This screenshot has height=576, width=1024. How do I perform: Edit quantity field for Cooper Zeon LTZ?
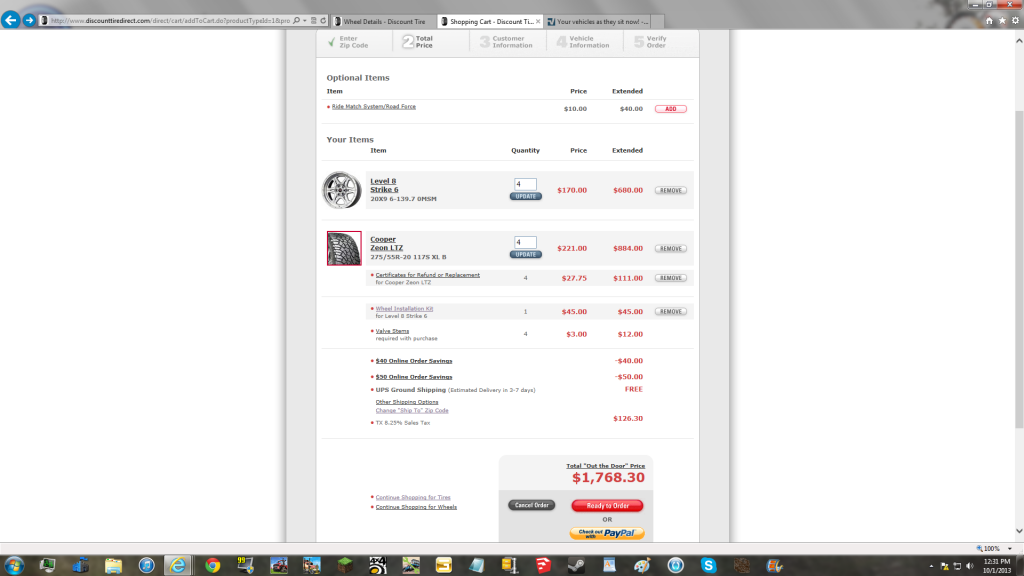point(525,242)
